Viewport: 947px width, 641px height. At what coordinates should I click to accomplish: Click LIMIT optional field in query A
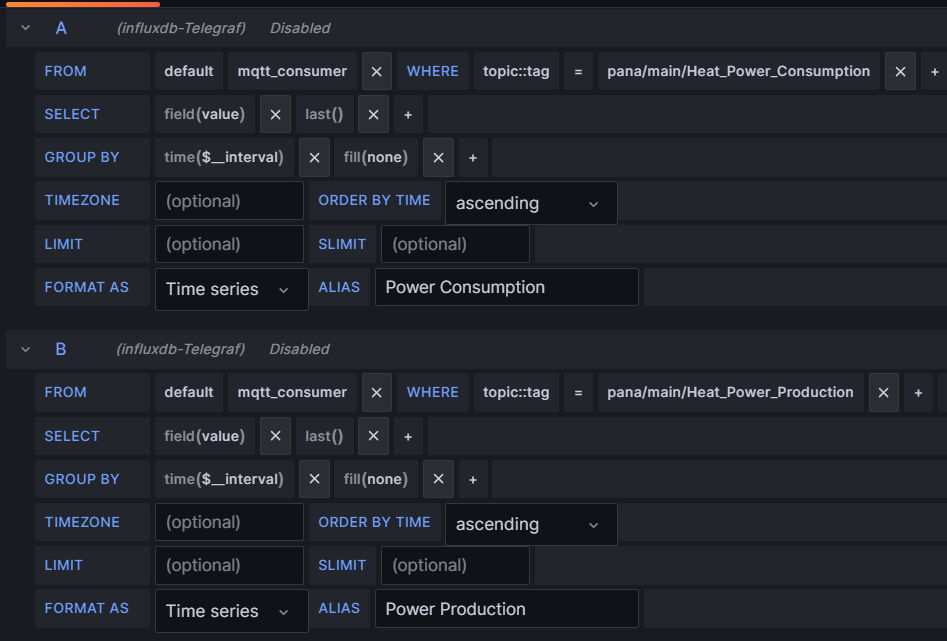pos(229,244)
